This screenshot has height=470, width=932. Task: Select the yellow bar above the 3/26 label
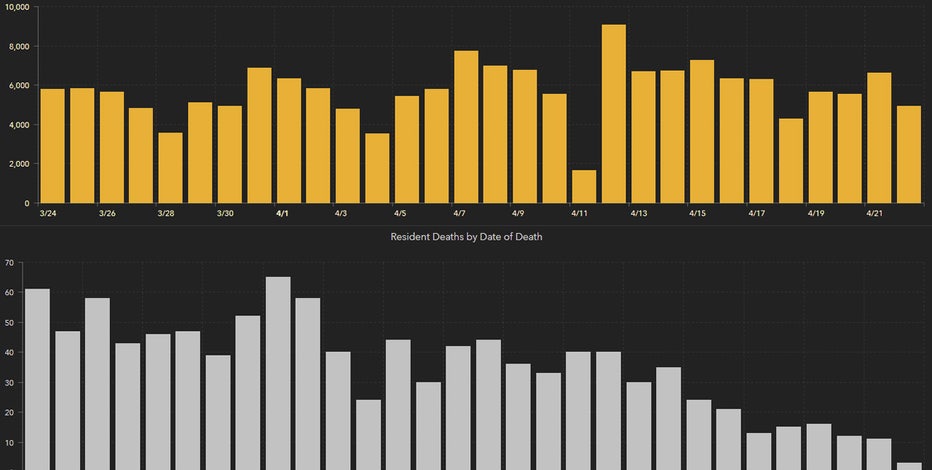point(112,147)
